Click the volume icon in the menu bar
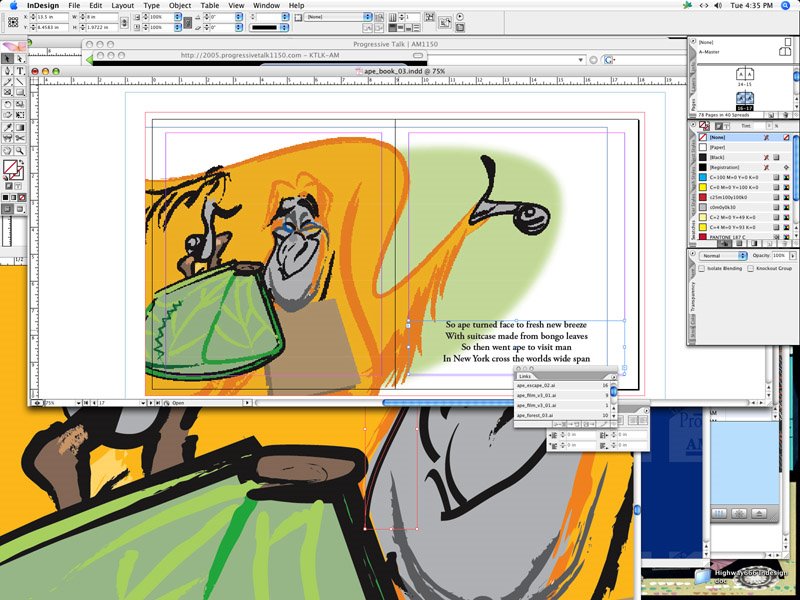The width and height of the screenshot is (800, 600). point(718,6)
